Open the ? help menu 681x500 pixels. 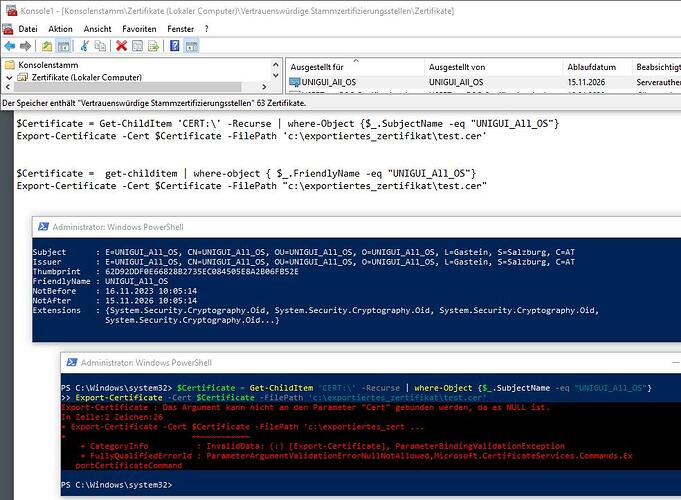[x=206, y=29]
